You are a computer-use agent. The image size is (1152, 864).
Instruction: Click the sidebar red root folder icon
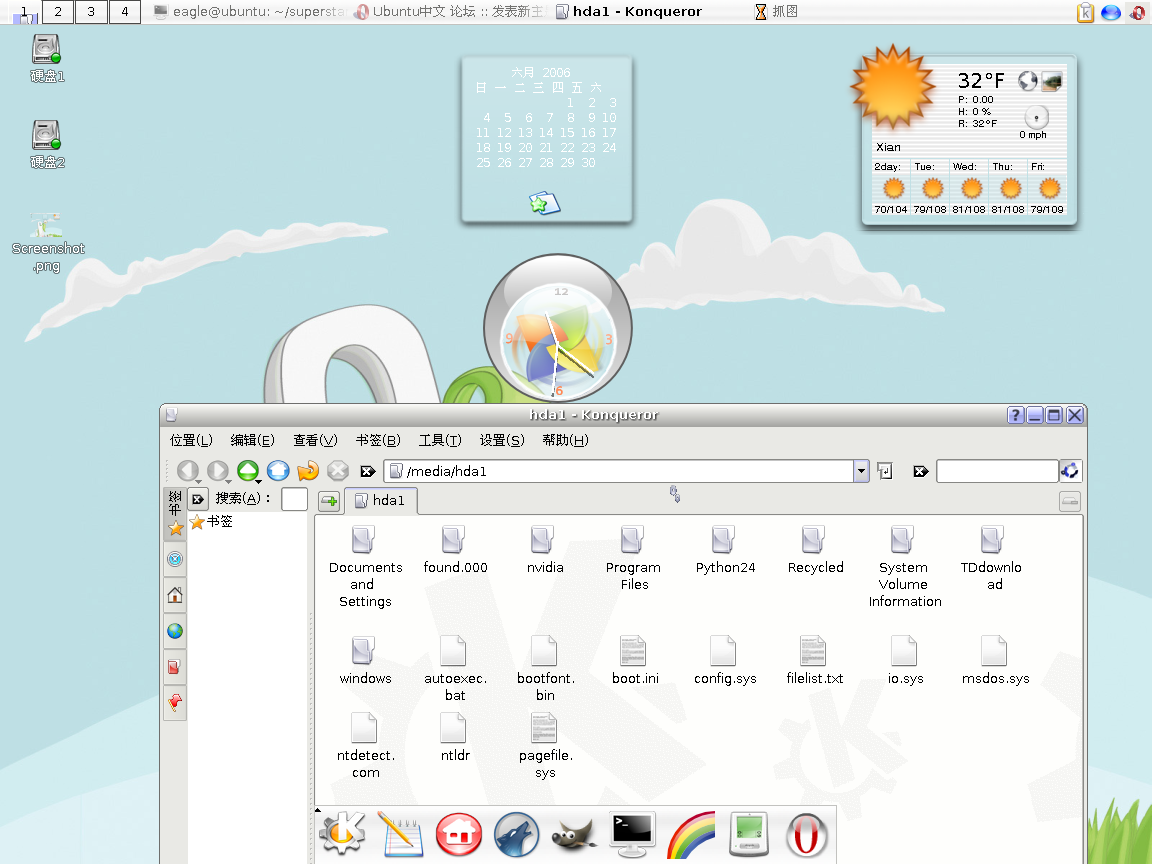point(175,667)
